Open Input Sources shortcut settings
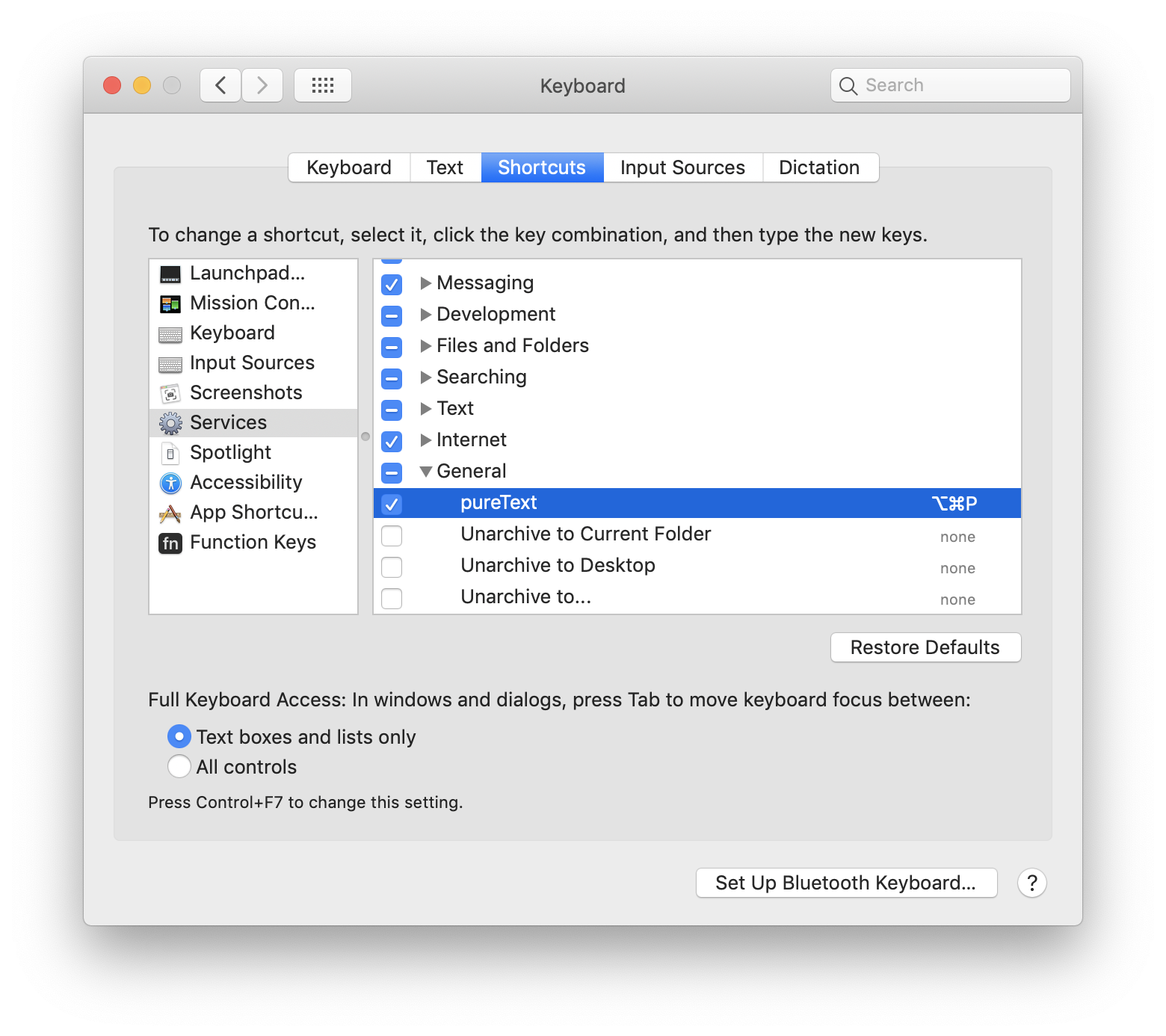Image resolution: width=1166 pixels, height=1036 pixels. click(252, 363)
